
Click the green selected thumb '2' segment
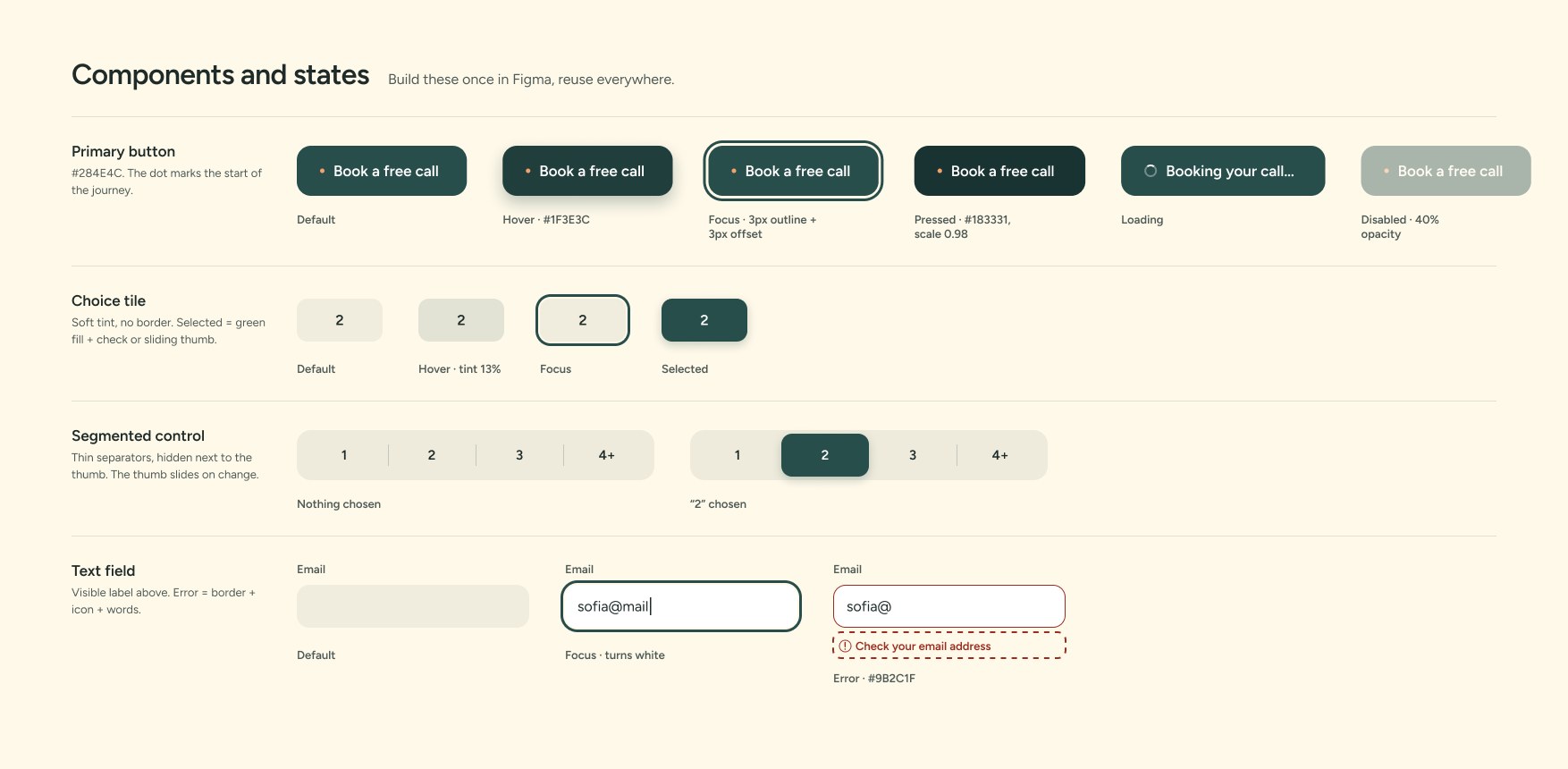(825, 455)
